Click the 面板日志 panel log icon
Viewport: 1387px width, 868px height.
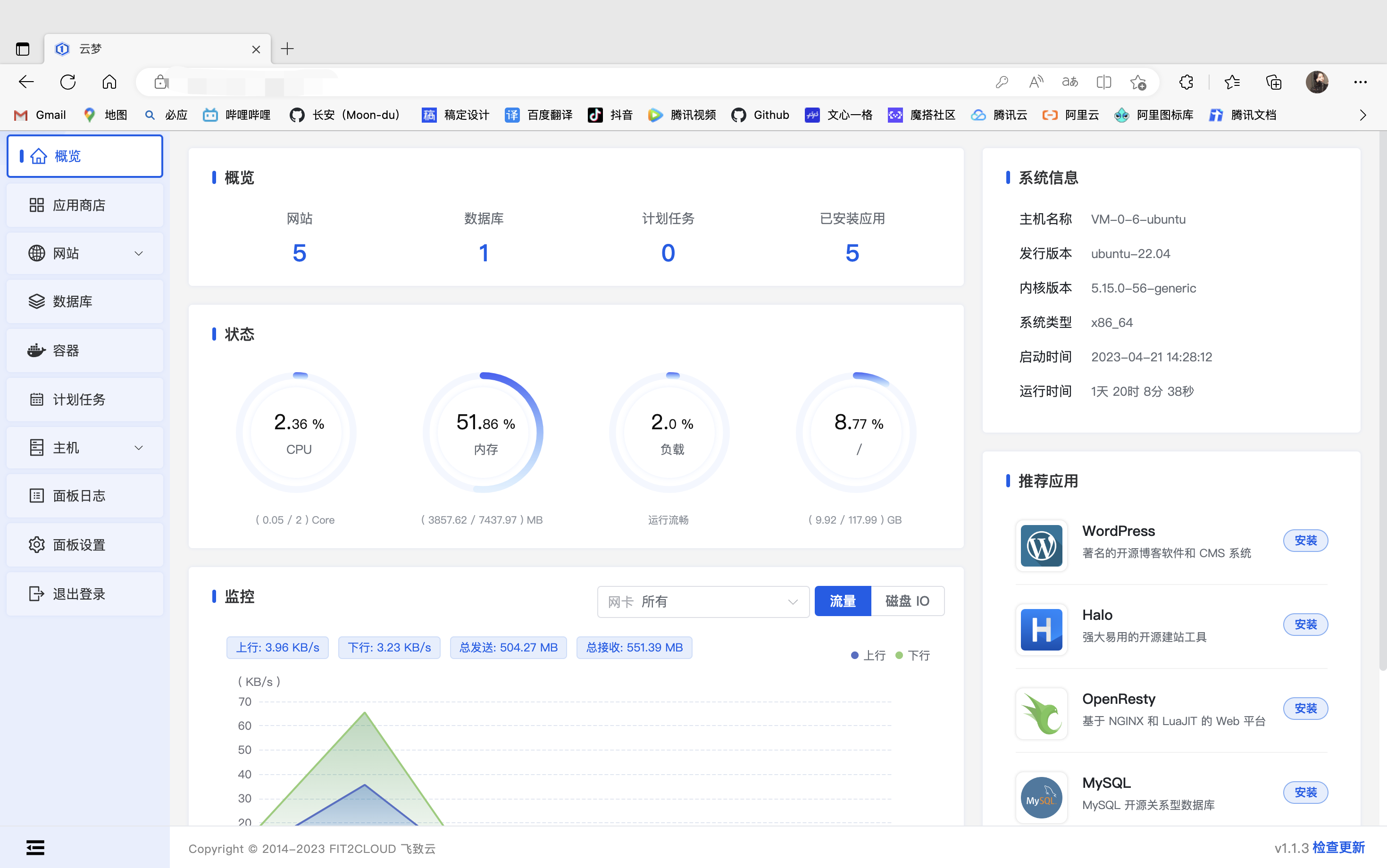(x=37, y=495)
